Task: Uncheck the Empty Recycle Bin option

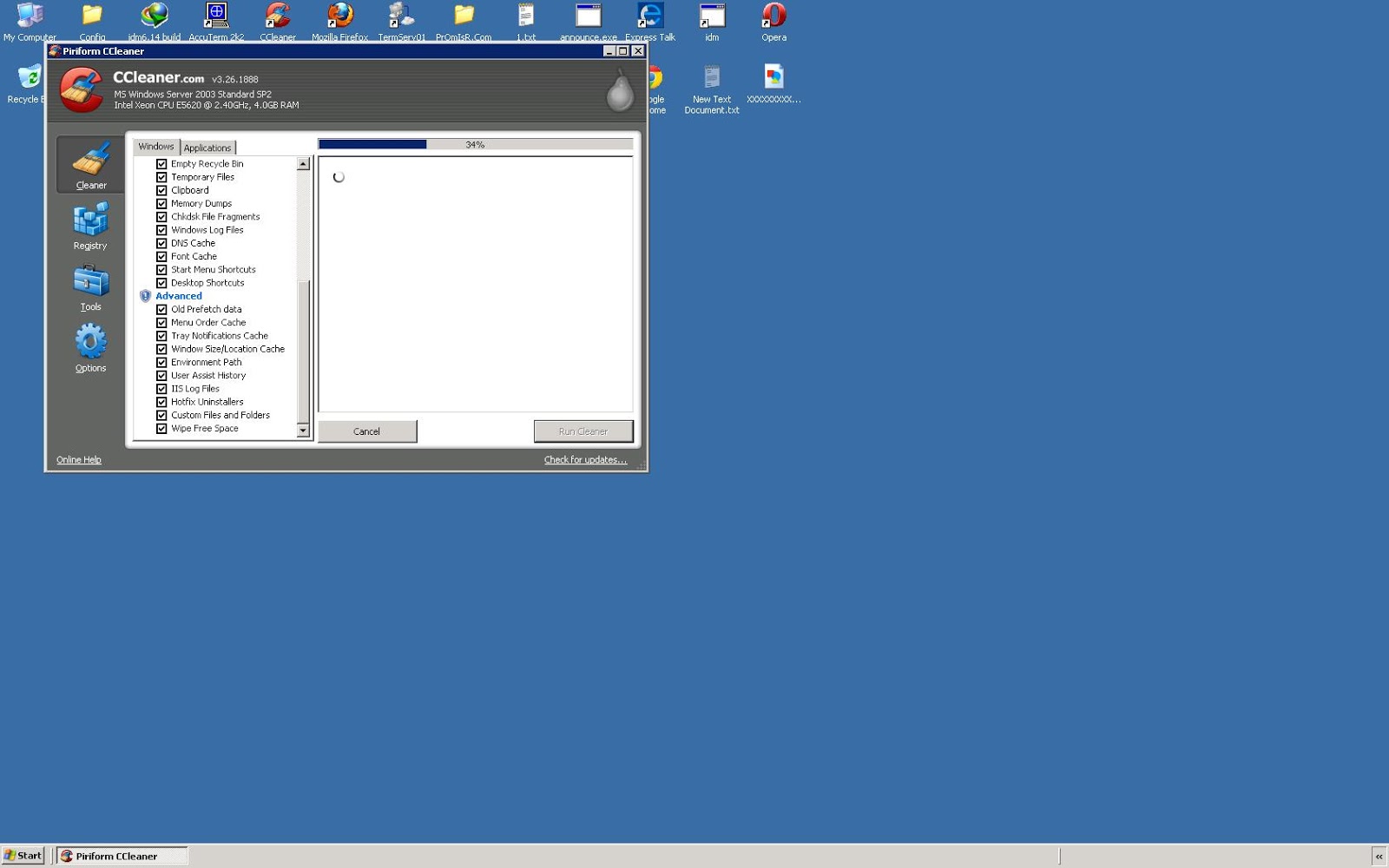Action: [x=161, y=164]
